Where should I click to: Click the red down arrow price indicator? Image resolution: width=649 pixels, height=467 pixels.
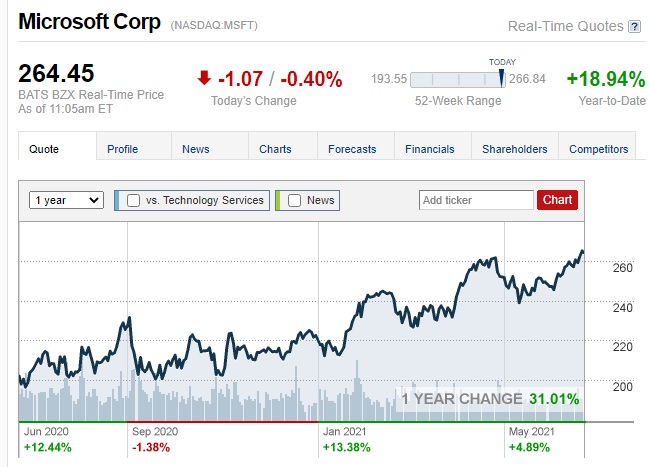pos(205,78)
